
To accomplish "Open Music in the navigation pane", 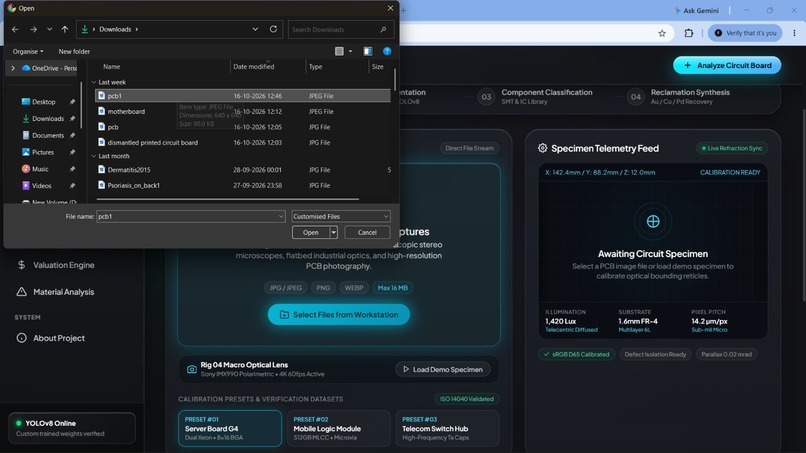I will click(x=40, y=169).
